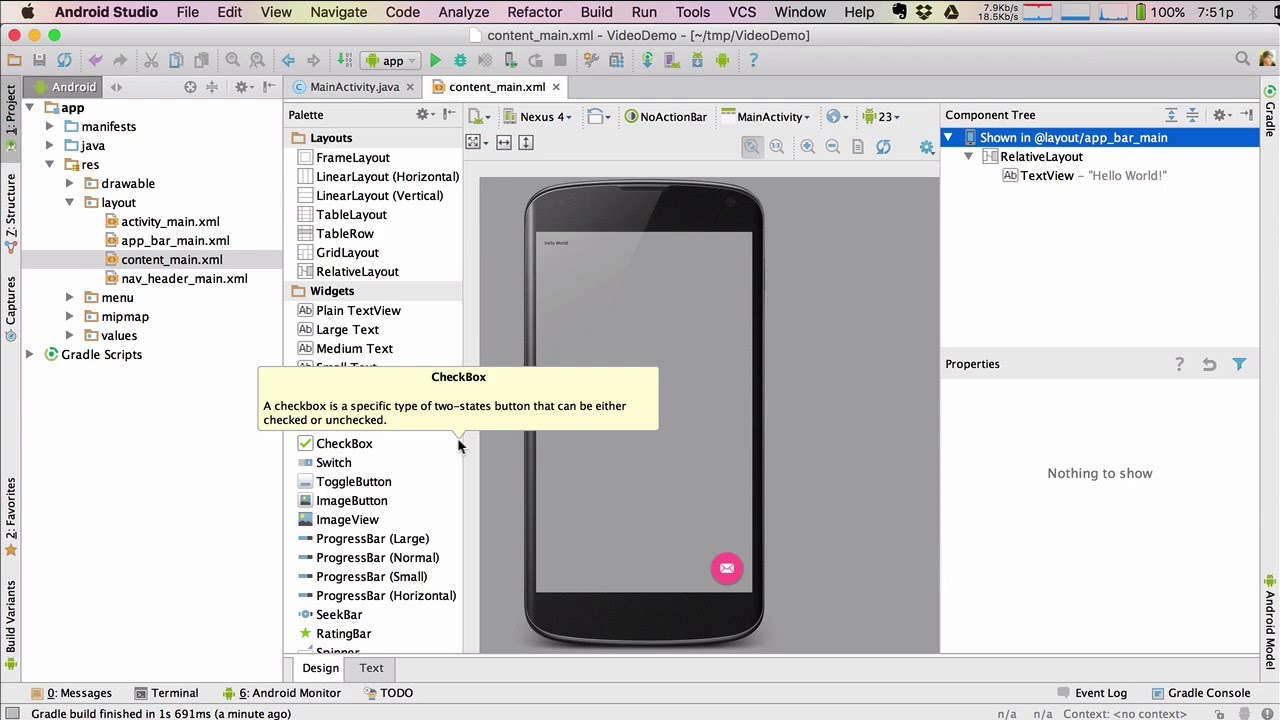Expand the drawable folder
This screenshot has width=1280, height=720.
(x=69, y=184)
